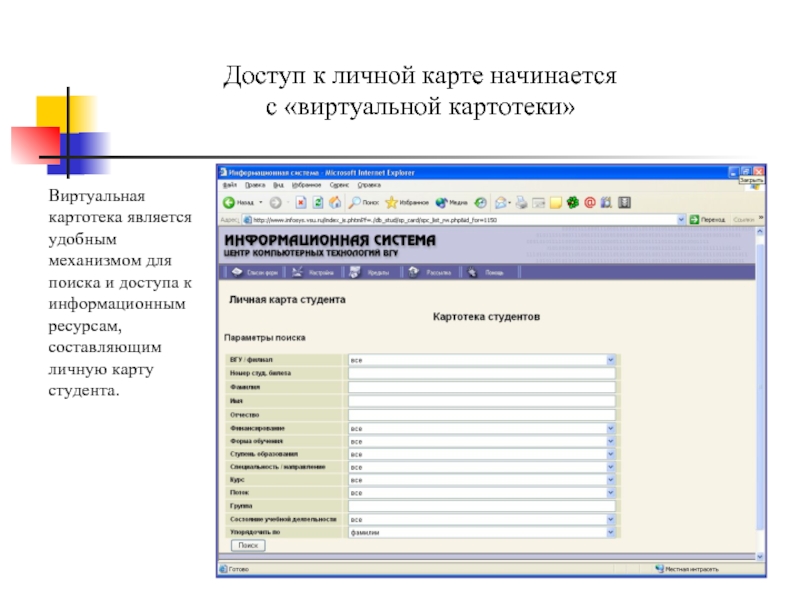800x600 pixels.
Task: Click the Forward browser arrow
Action: coord(276,203)
